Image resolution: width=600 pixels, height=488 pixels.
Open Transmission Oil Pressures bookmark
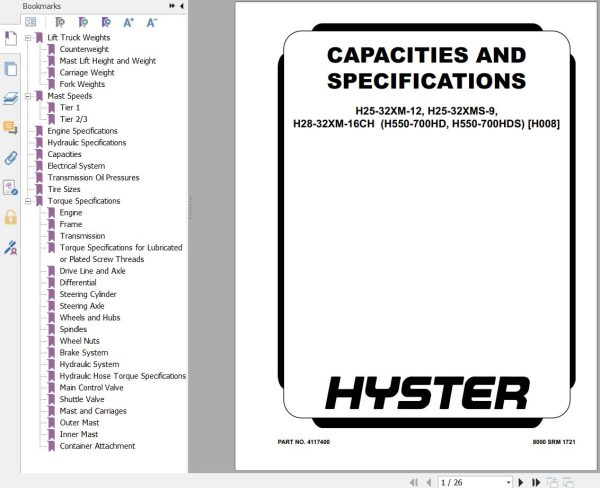tap(93, 178)
